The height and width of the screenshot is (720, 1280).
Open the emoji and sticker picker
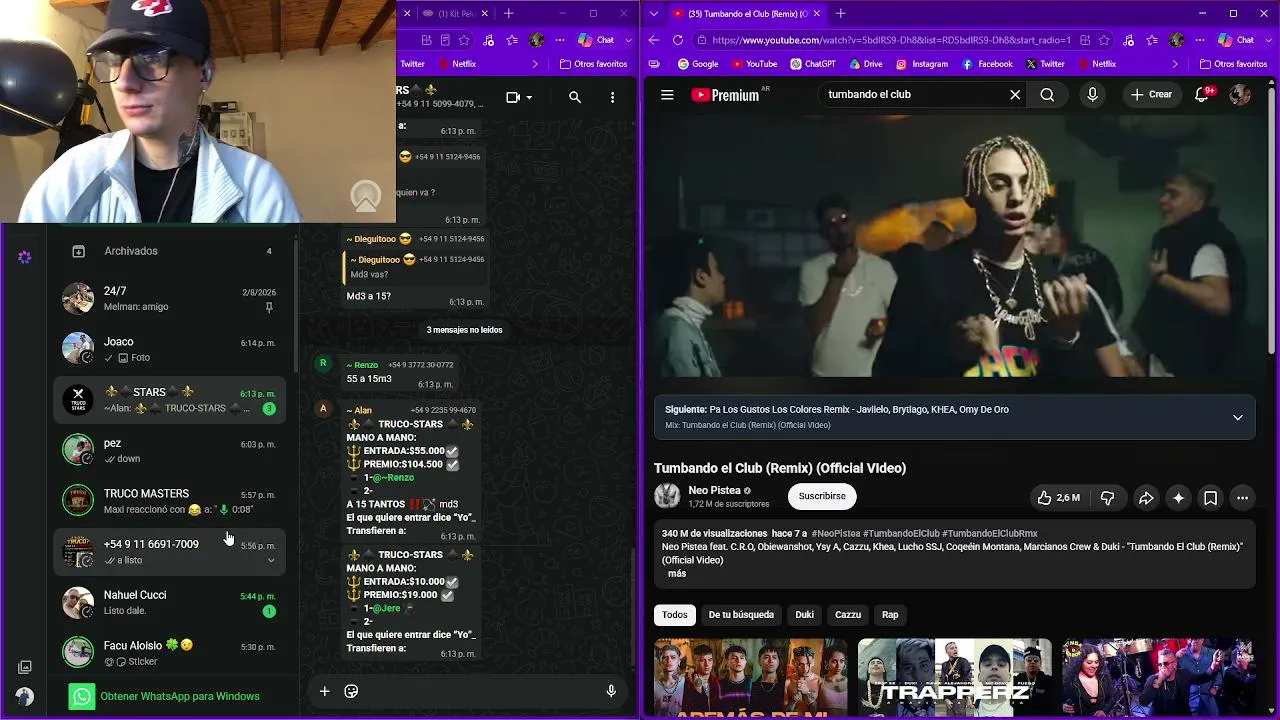(351, 691)
